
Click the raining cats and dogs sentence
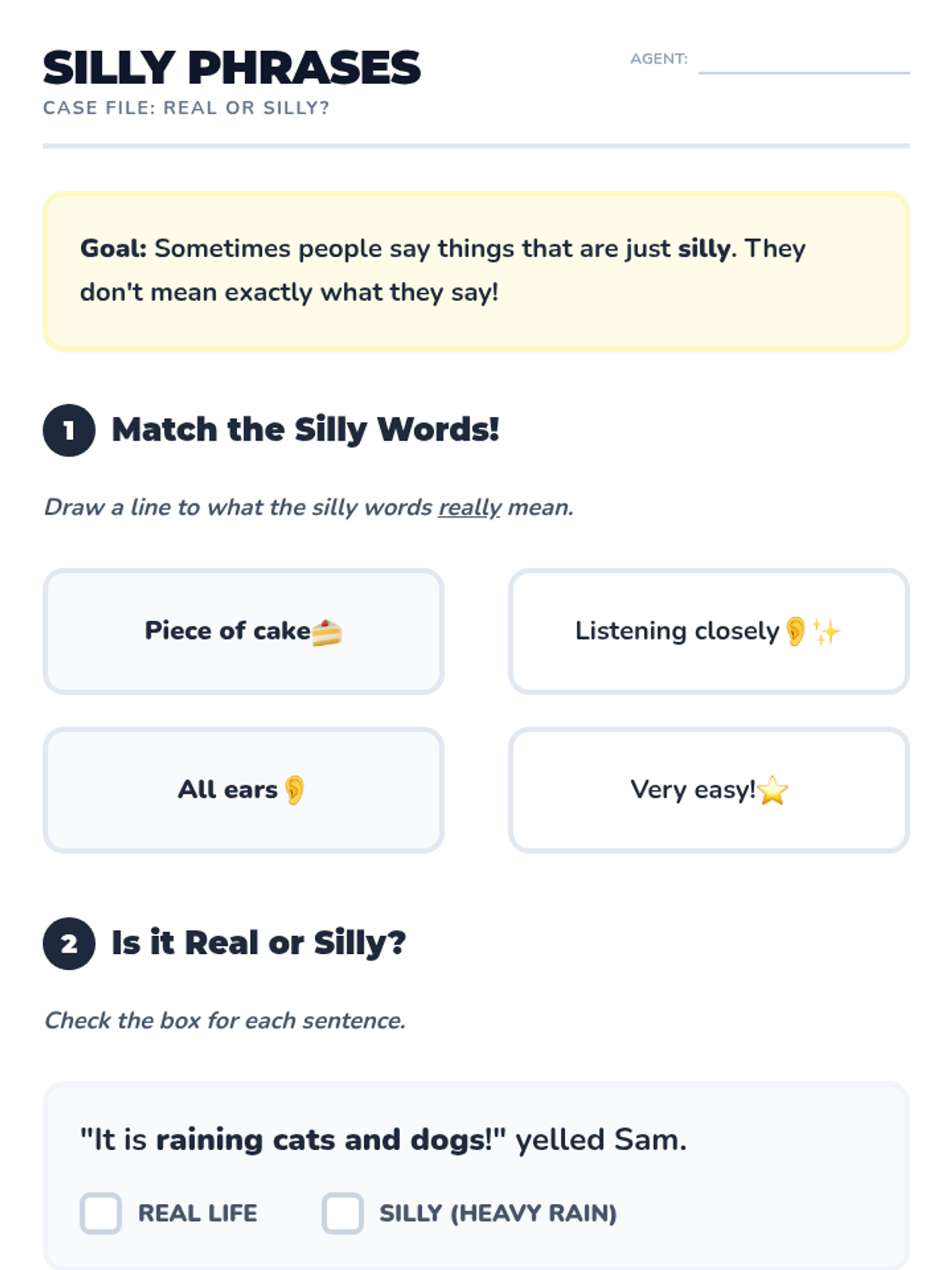click(383, 1140)
